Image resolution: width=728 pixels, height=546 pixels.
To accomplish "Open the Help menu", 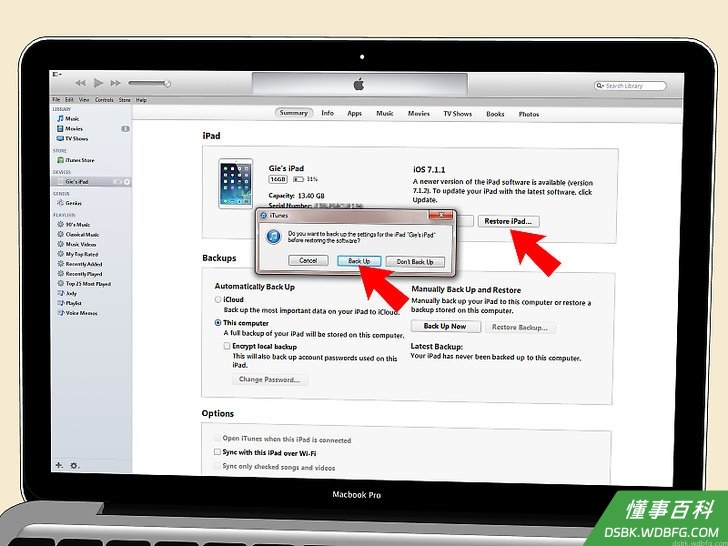I will coord(141,100).
